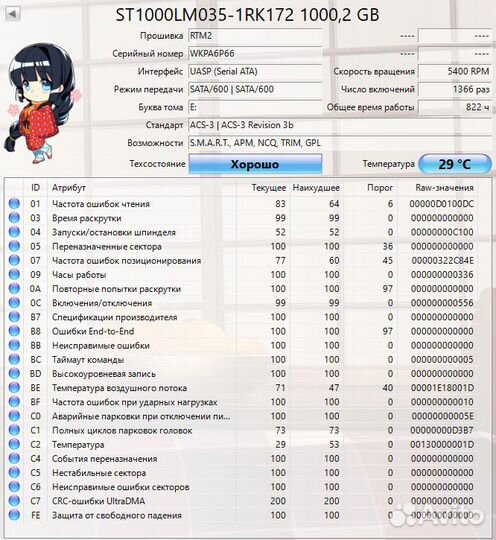Image resolution: width=496 pixels, height=540 pixels.
Task: Click status orb for Повторные попытки раскрутки
Action: [14, 288]
